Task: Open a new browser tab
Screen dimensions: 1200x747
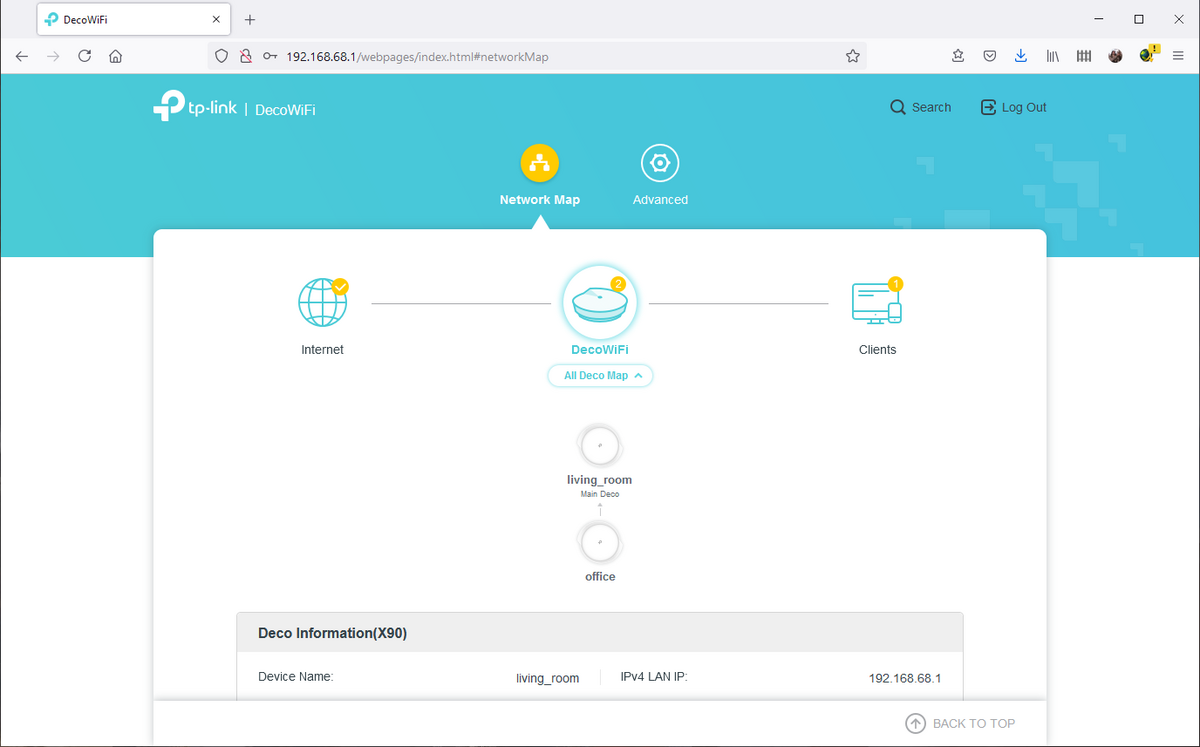Action: click(250, 19)
